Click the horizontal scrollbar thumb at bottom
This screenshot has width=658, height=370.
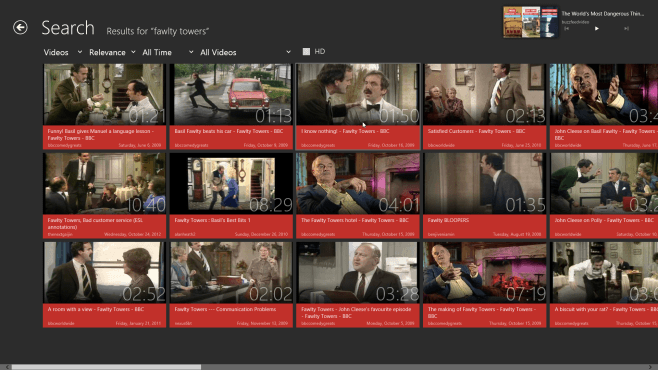106,367
